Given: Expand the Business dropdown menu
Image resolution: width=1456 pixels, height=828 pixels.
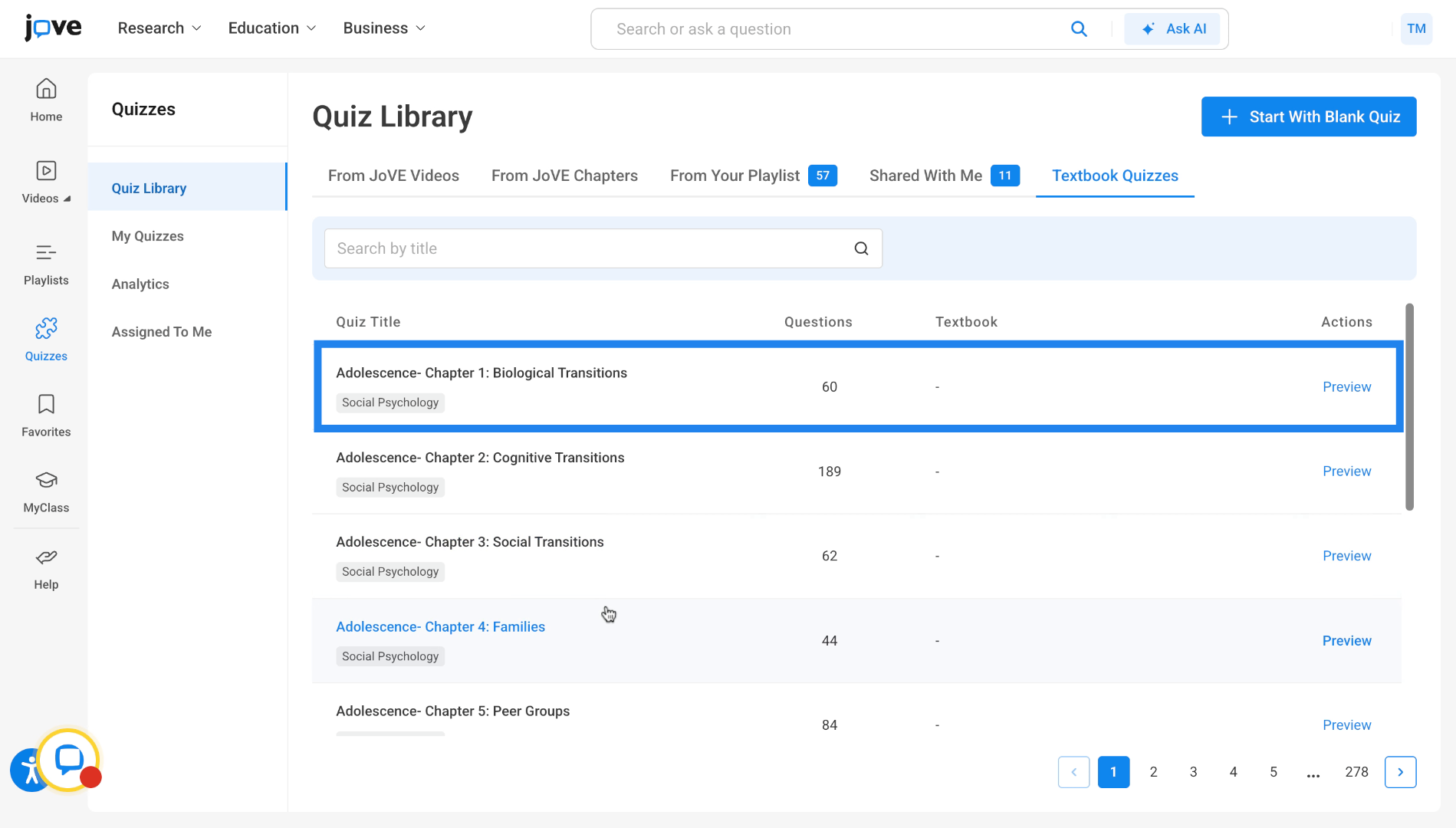Looking at the screenshot, I should (x=383, y=28).
